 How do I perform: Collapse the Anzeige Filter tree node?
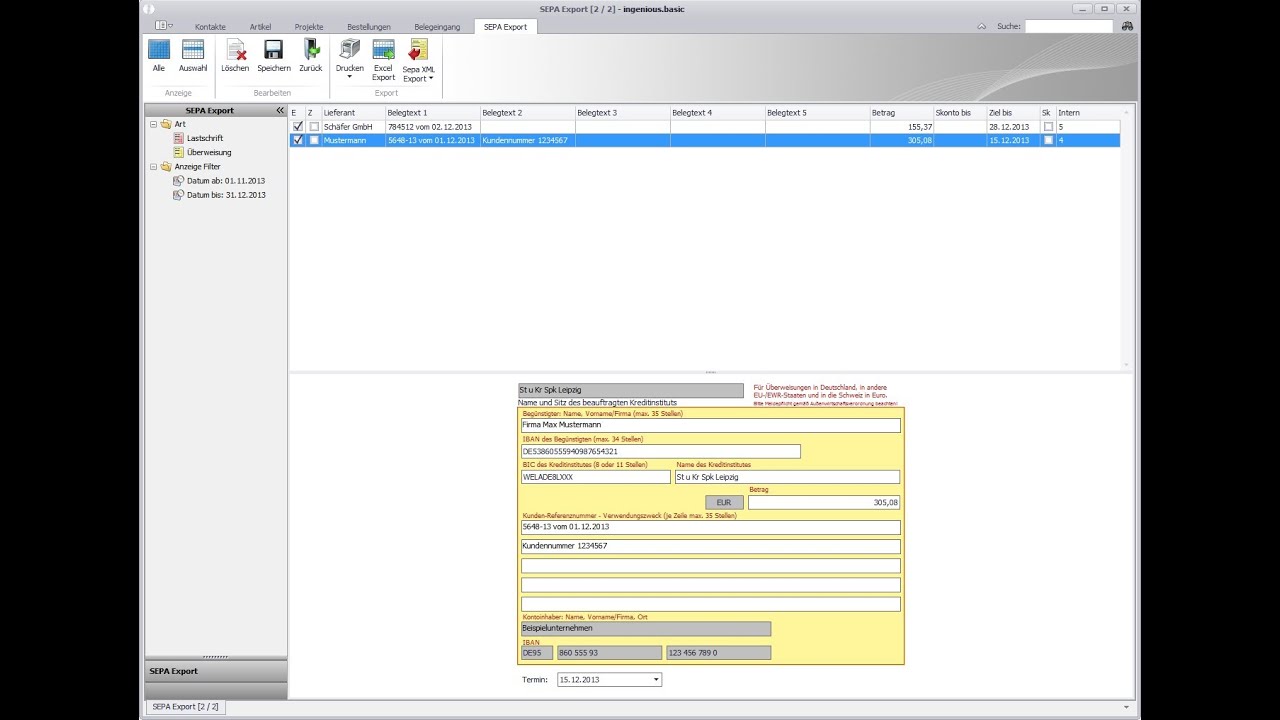coord(153,167)
